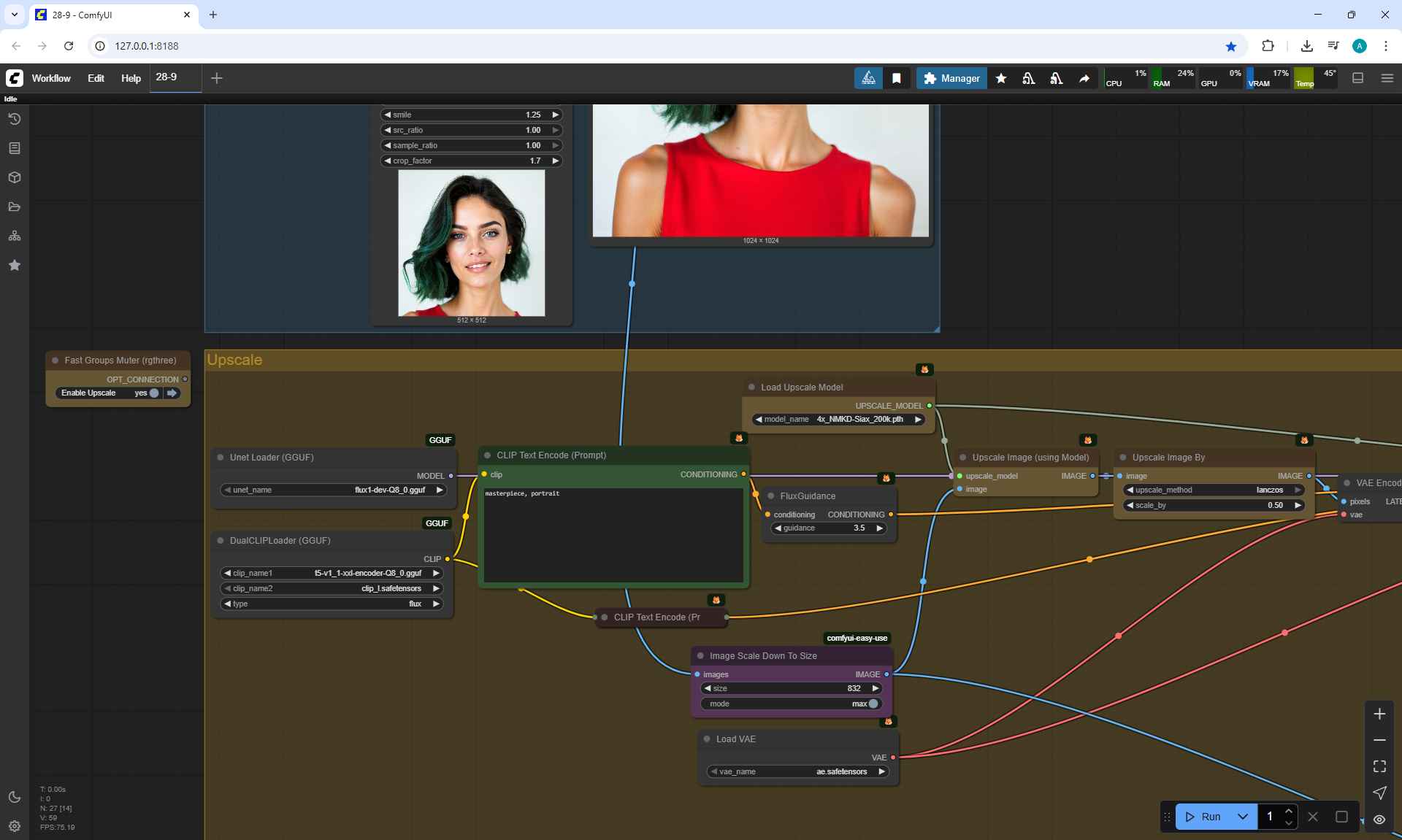Click the share arrow toolbar icon
1402x840 pixels.
pyautogui.click(x=1084, y=78)
